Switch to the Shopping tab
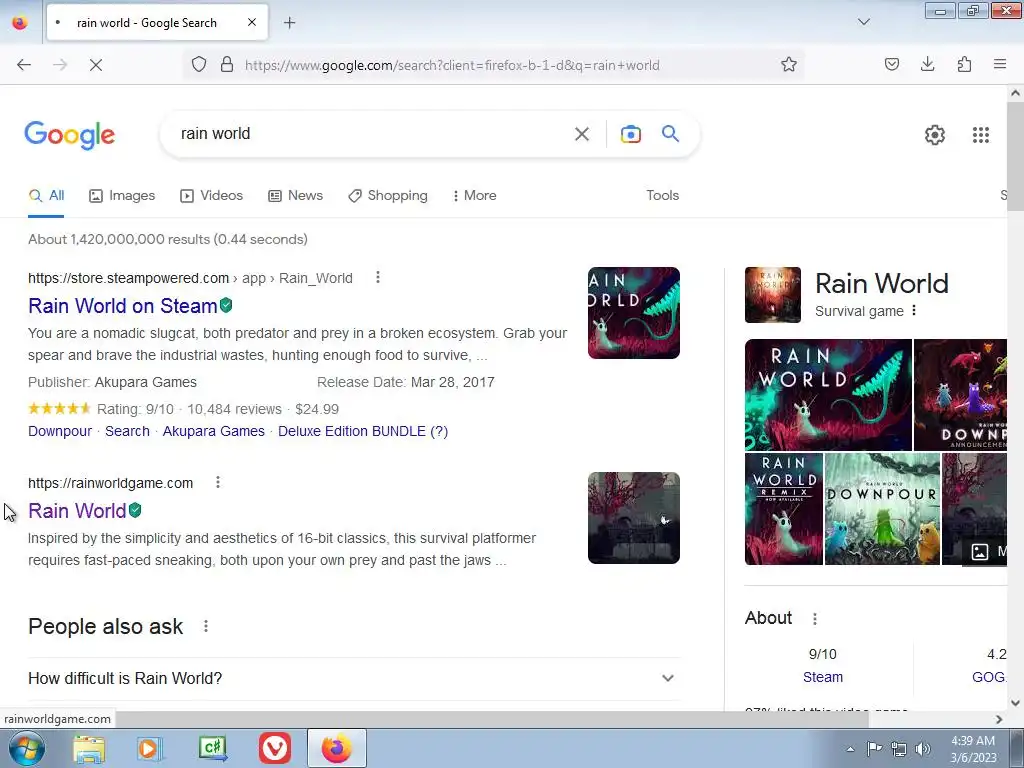Viewport: 1024px width, 768px height. point(388,196)
